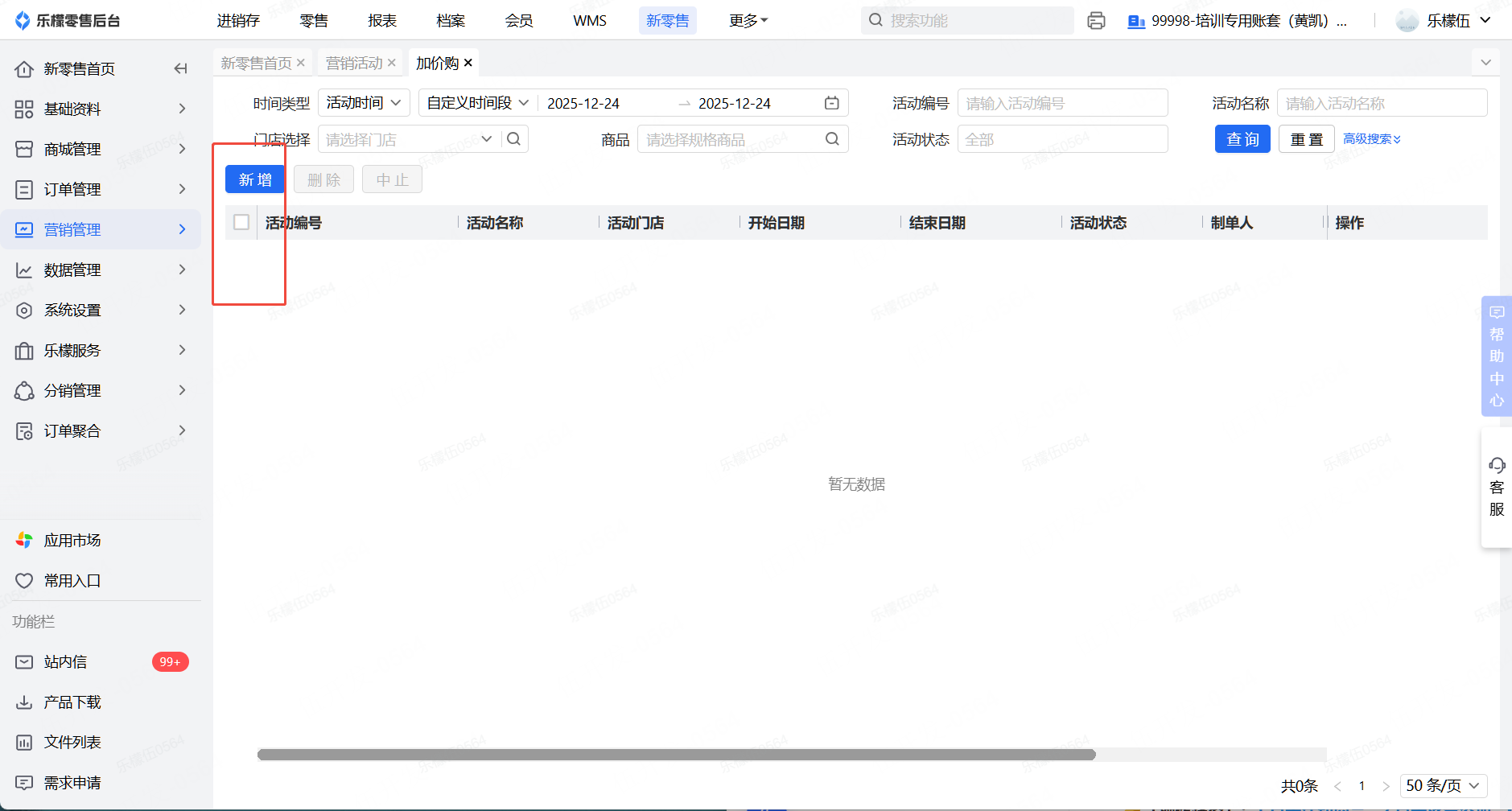Screen dimensions: 1512x811
Task: Open the 更多 top menu
Action: pos(748,21)
